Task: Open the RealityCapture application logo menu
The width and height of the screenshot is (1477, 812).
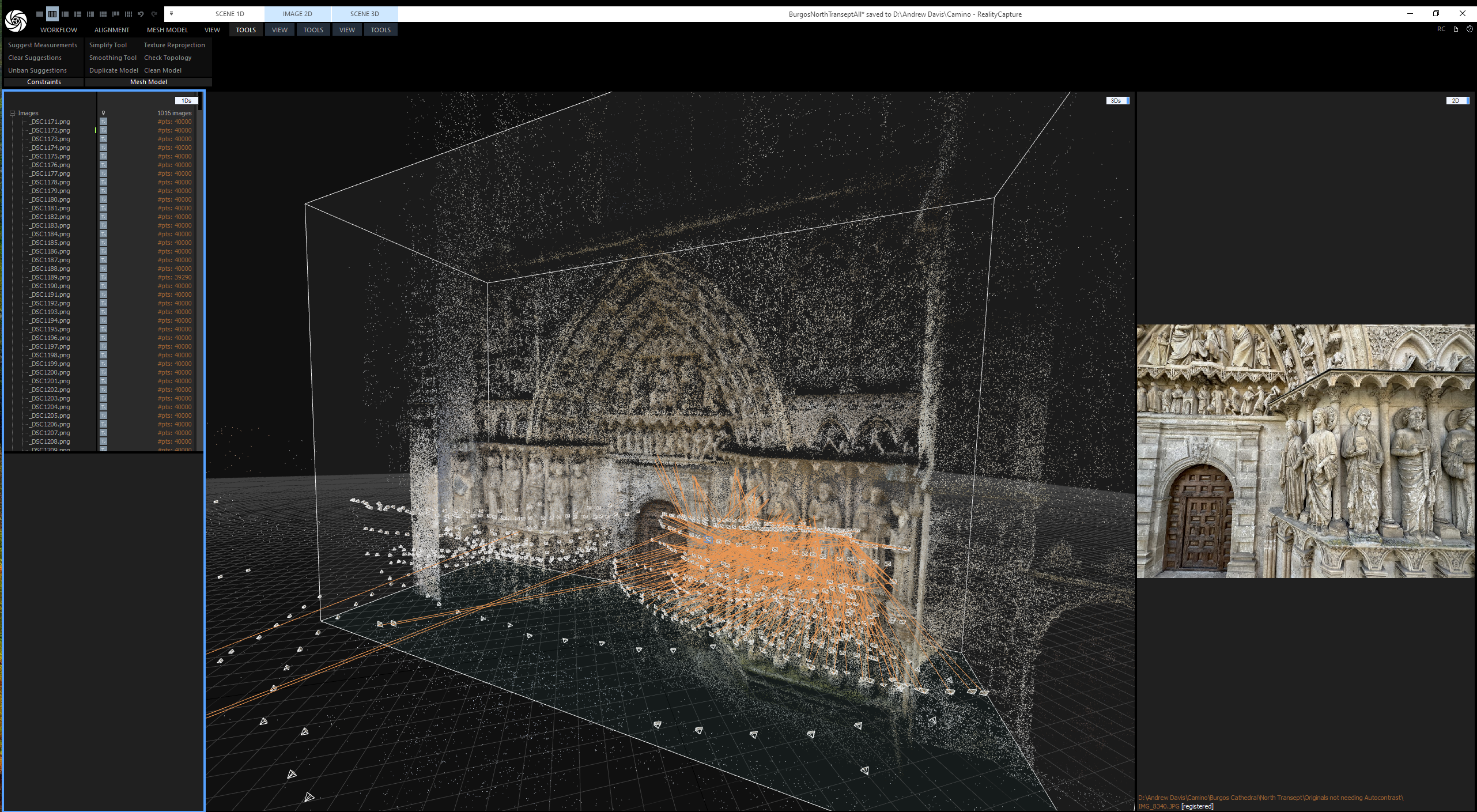Action: click(16, 21)
